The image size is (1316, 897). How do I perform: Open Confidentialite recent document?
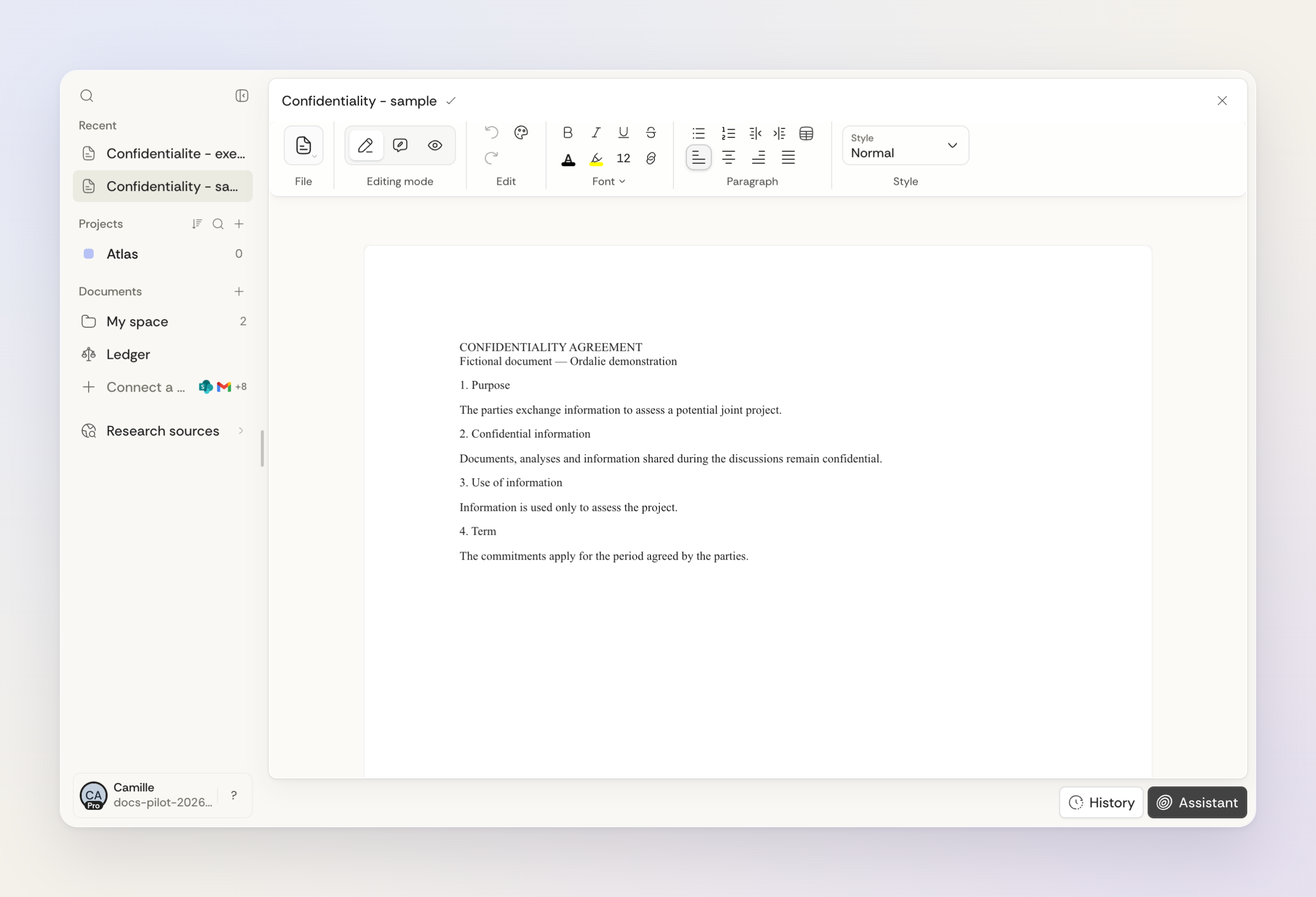click(x=163, y=153)
